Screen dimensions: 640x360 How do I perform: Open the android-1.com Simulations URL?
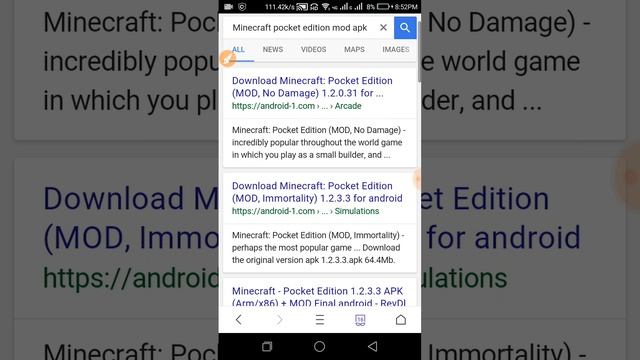(305, 211)
